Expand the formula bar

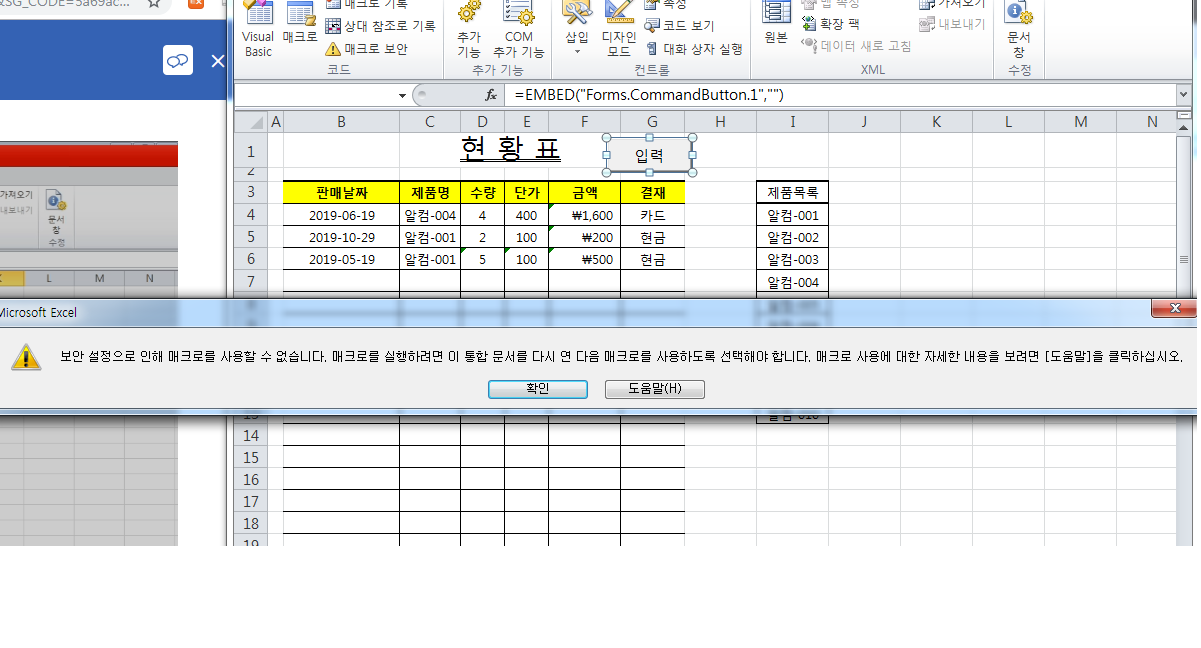coord(1184,95)
